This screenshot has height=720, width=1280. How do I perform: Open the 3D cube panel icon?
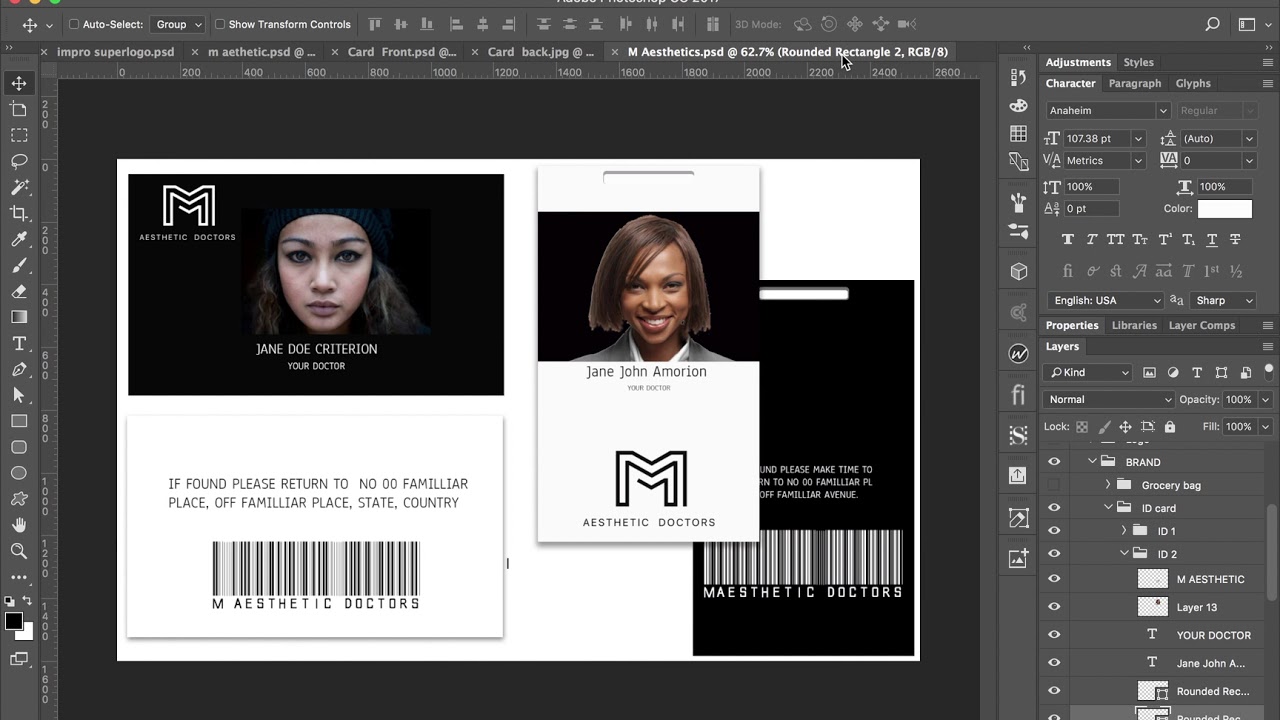tap(1018, 271)
